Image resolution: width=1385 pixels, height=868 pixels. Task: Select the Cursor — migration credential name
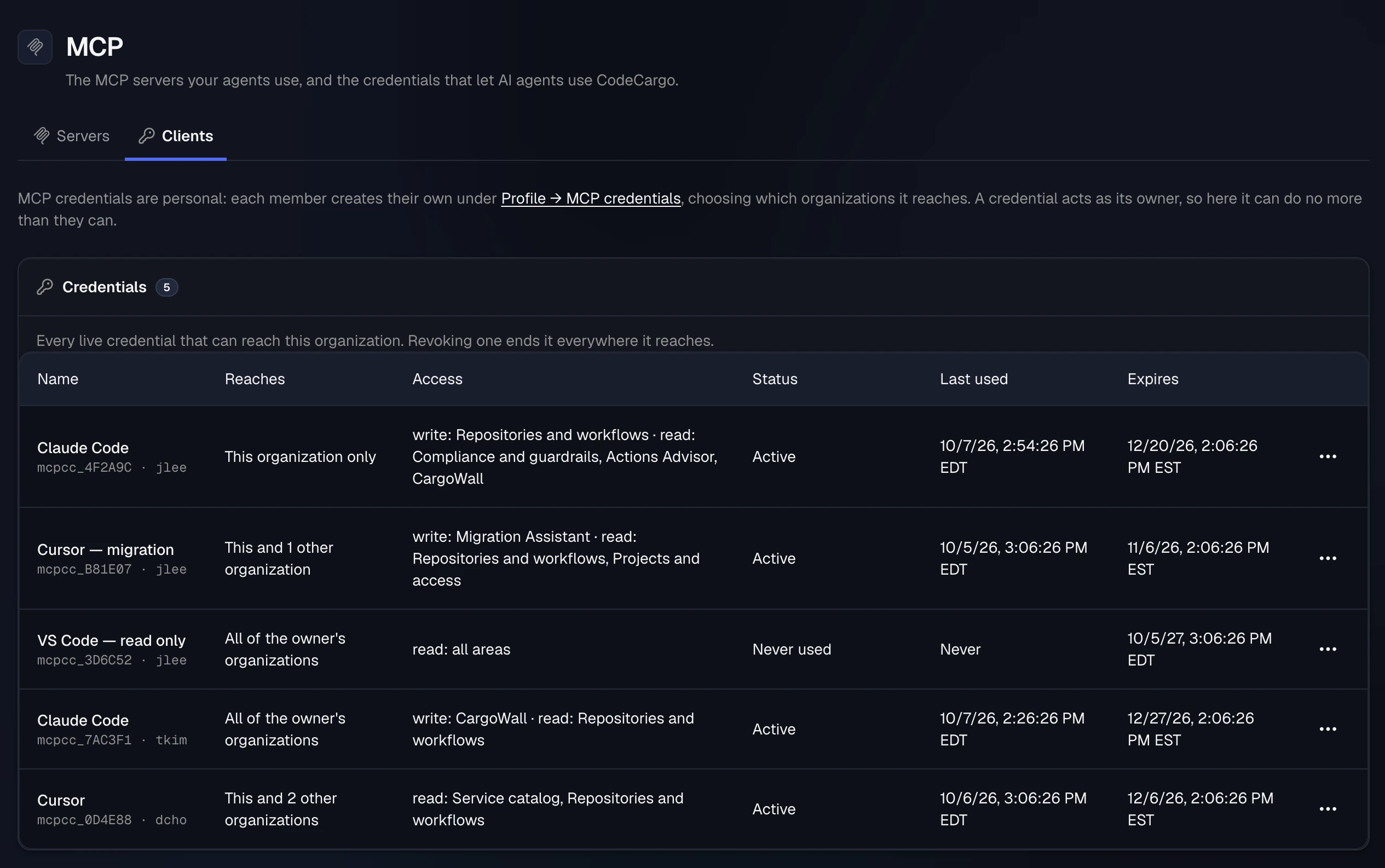tap(105, 549)
